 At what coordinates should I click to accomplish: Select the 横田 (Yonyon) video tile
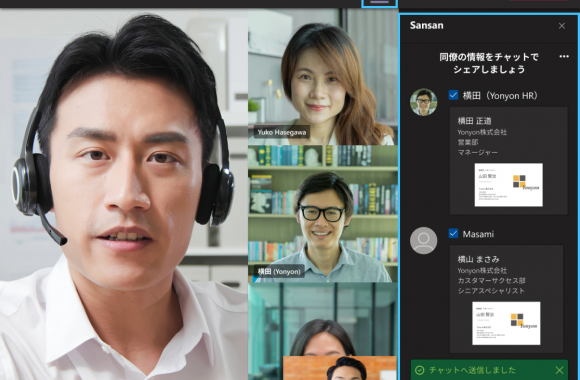[323, 214]
